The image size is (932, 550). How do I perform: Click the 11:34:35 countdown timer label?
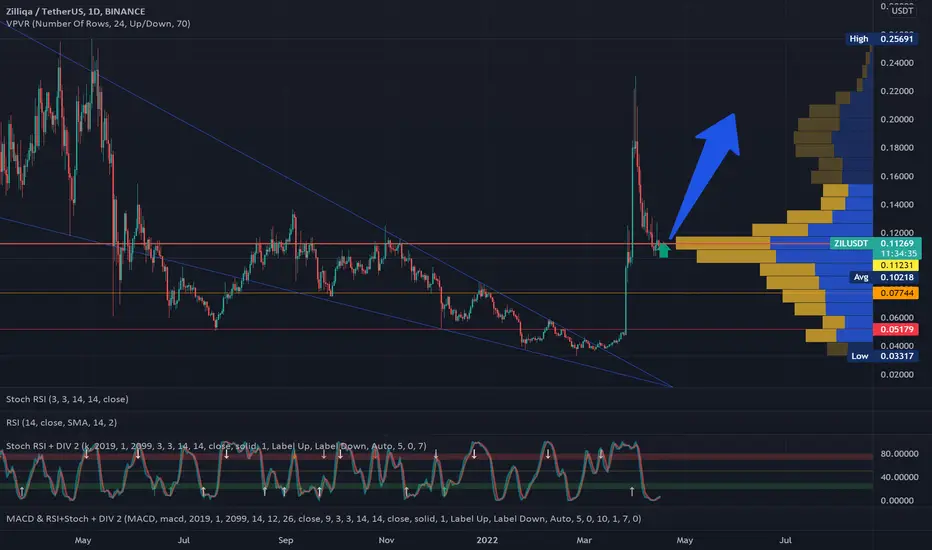[x=898, y=254]
